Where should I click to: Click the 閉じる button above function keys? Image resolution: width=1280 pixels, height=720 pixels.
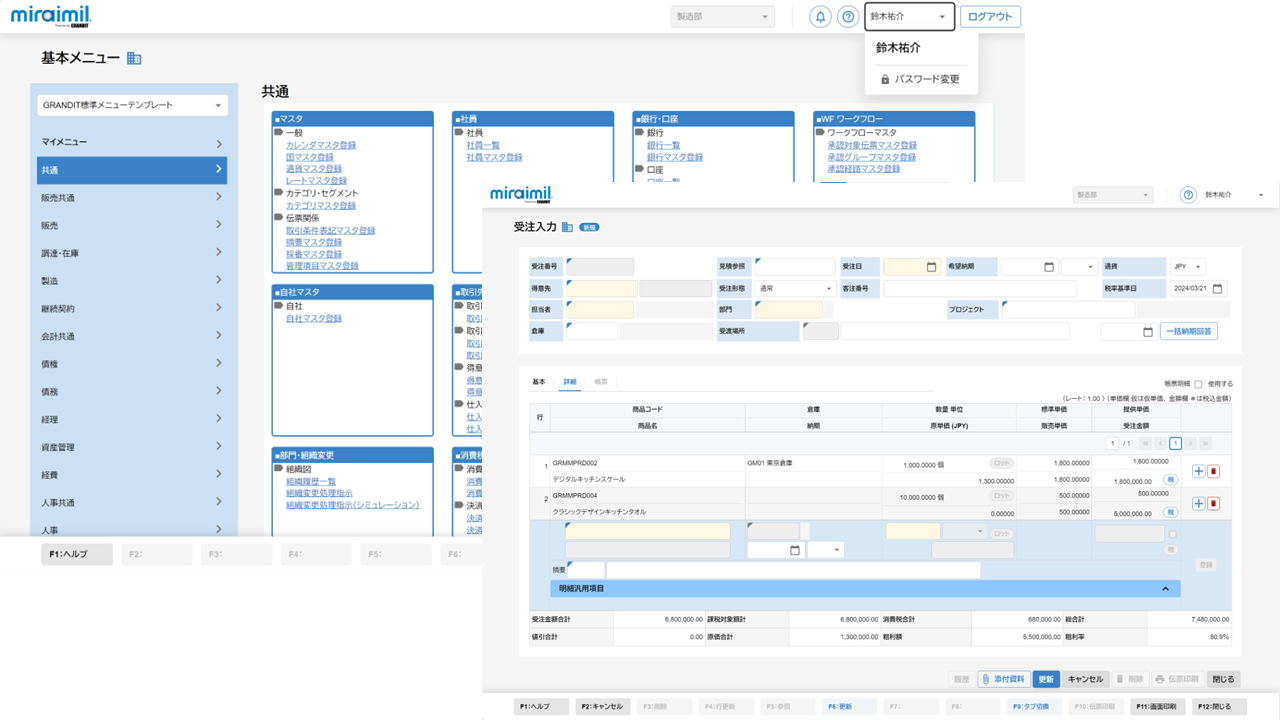(x=1224, y=679)
